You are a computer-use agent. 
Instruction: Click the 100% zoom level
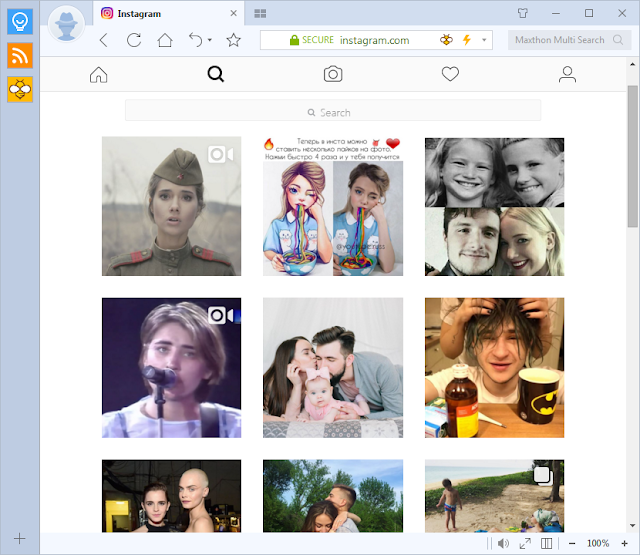[598, 543]
